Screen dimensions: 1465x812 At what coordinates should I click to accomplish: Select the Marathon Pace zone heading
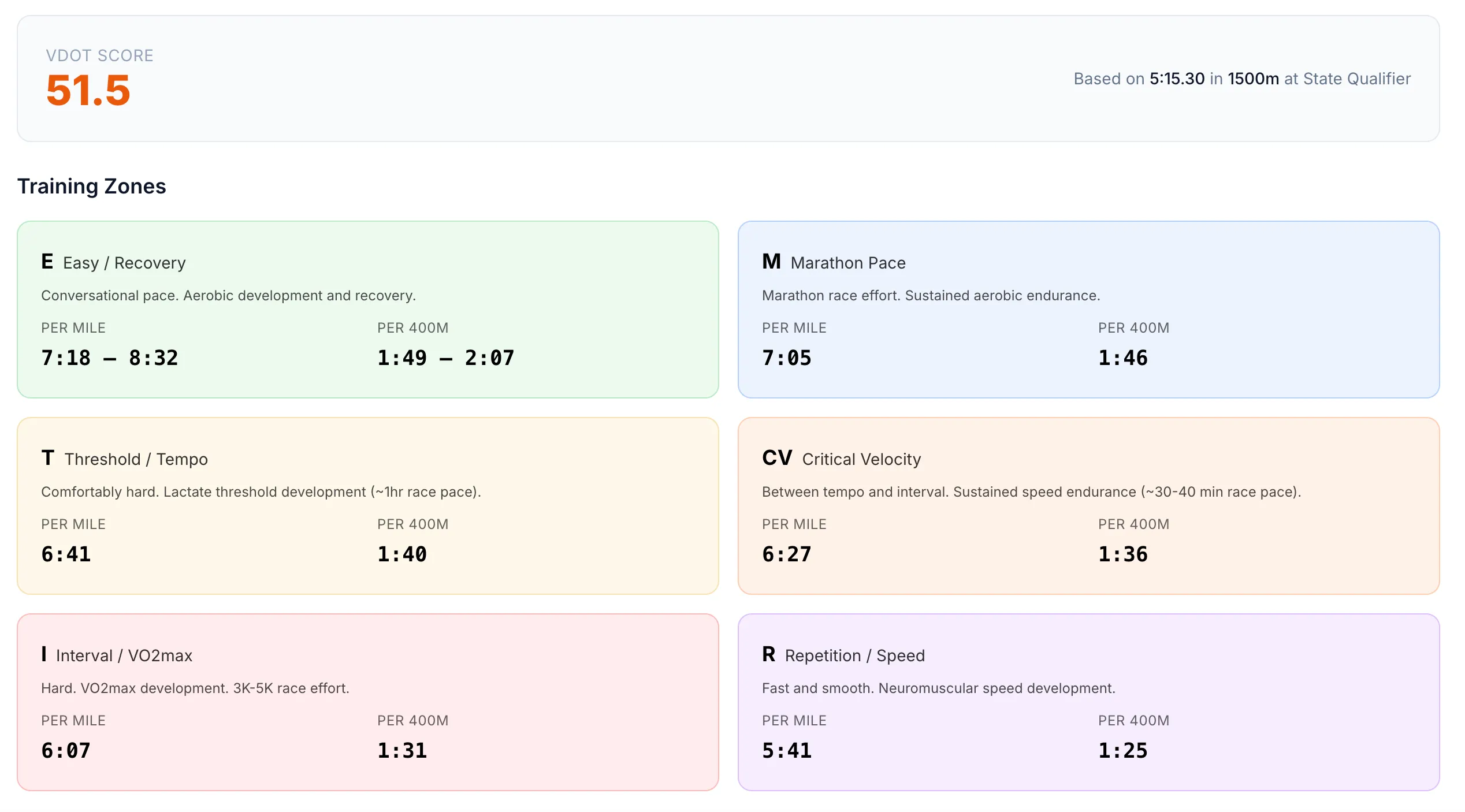tap(847, 263)
